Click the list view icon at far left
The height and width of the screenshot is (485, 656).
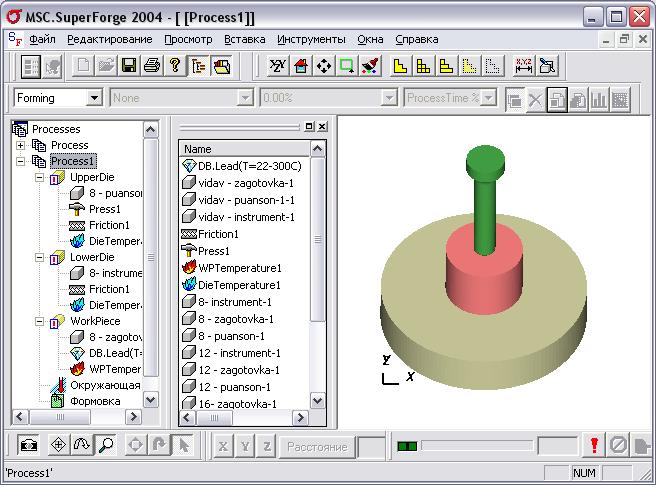click(31, 66)
